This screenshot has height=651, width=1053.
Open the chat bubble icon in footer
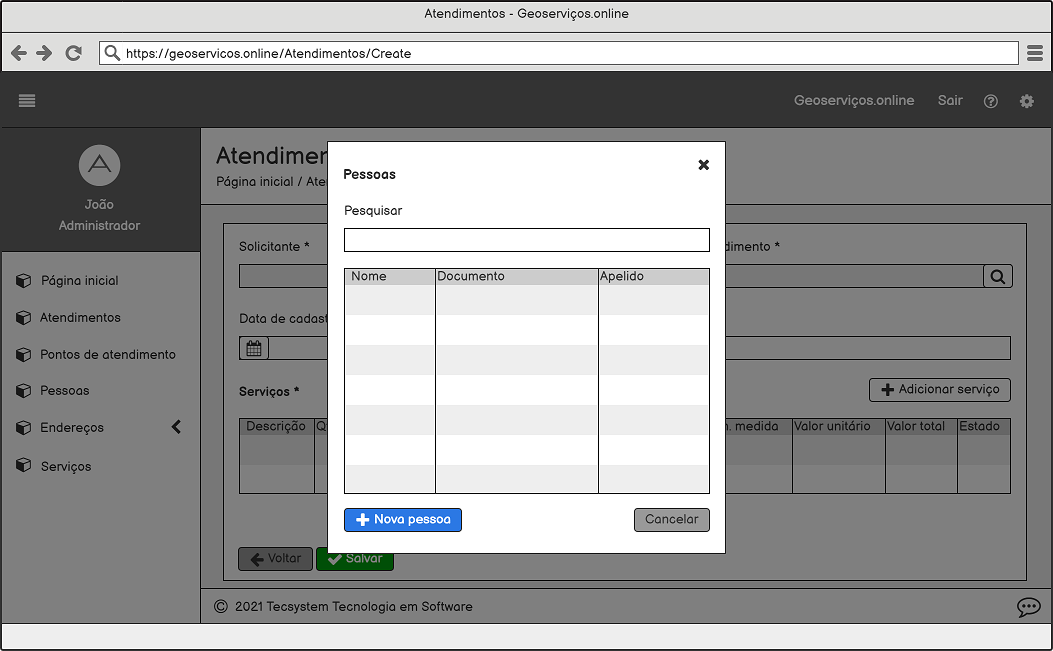pos(1028,607)
